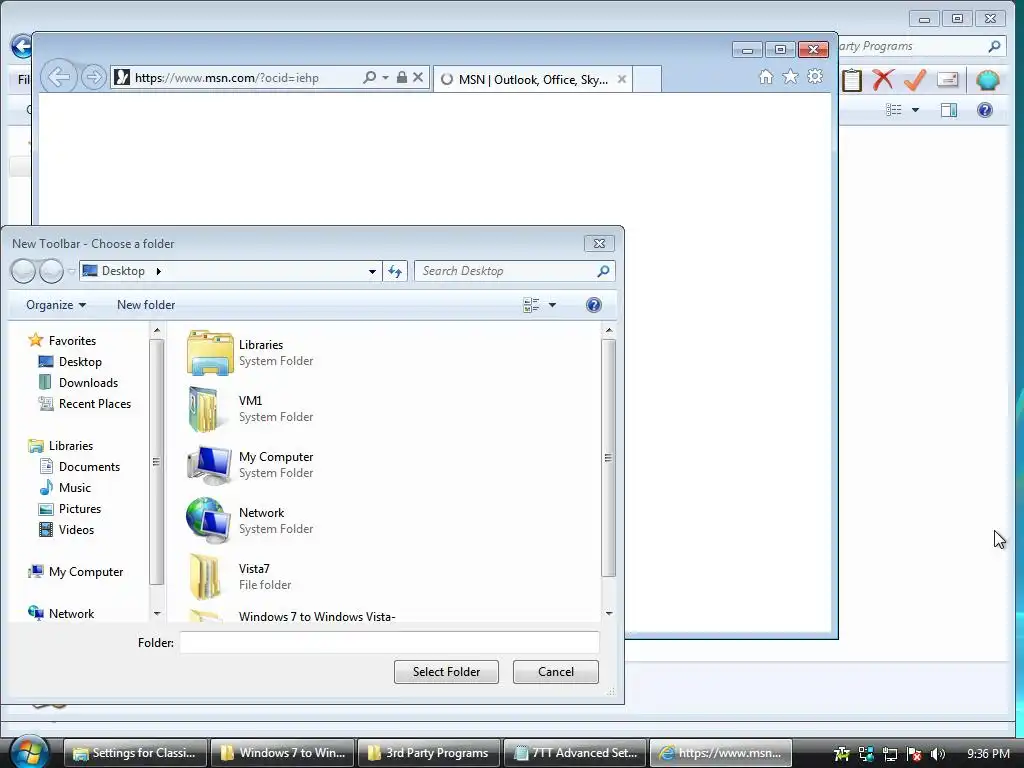Click the refresh button beside path bar
This screenshot has width=1024, height=768.
point(395,271)
